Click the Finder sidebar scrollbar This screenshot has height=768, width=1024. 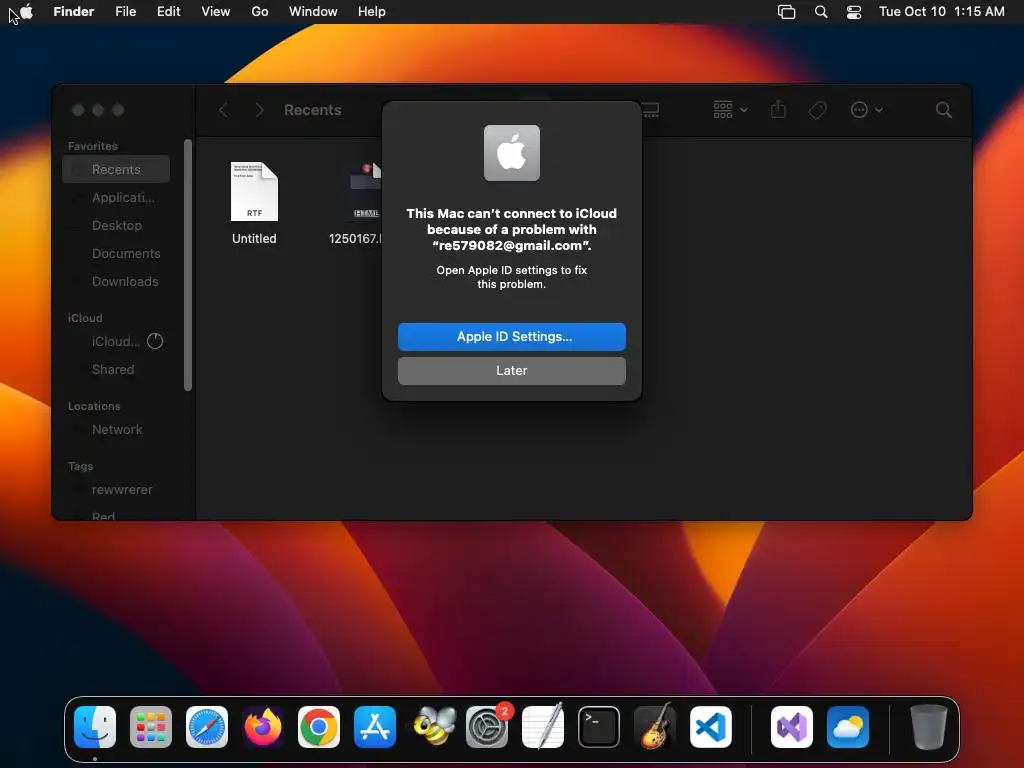(x=188, y=264)
